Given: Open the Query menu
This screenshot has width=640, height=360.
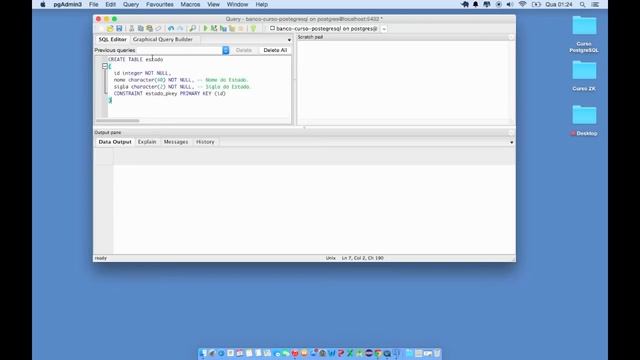Looking at the screenshot, I should 131,4.
